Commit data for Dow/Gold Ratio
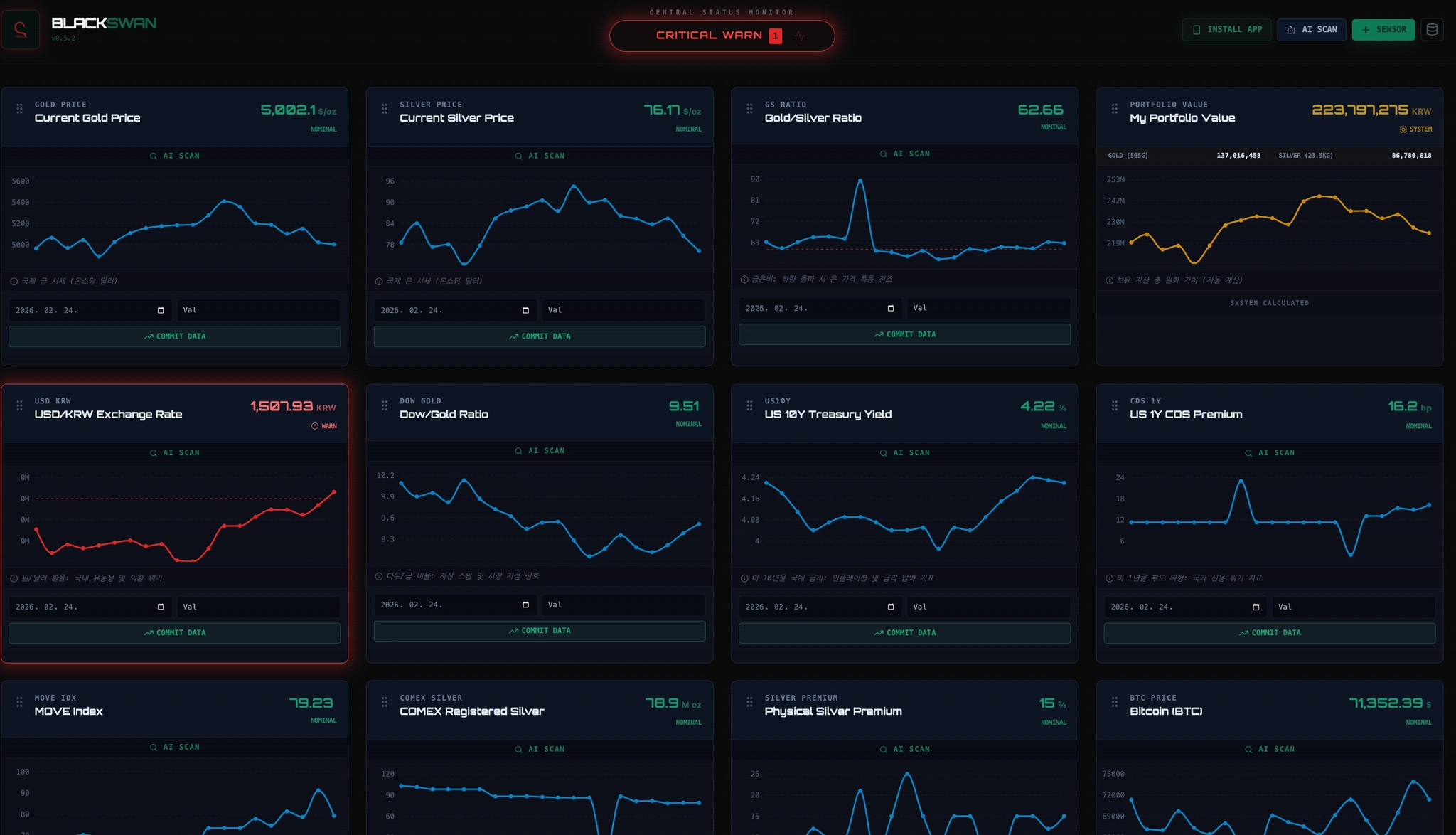This screenshot has height=835, width=1456. point(540,631)
